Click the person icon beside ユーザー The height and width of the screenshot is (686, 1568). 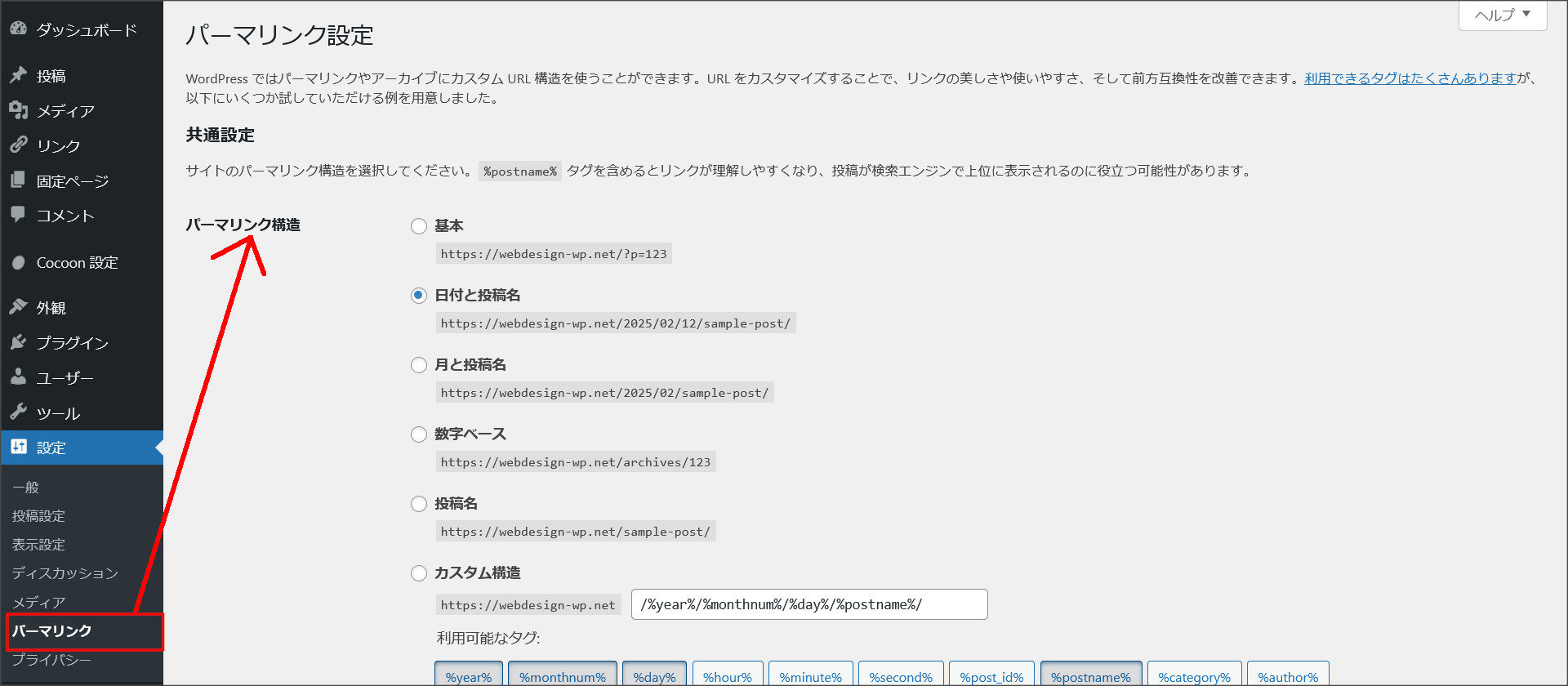(x=19, y=377)
